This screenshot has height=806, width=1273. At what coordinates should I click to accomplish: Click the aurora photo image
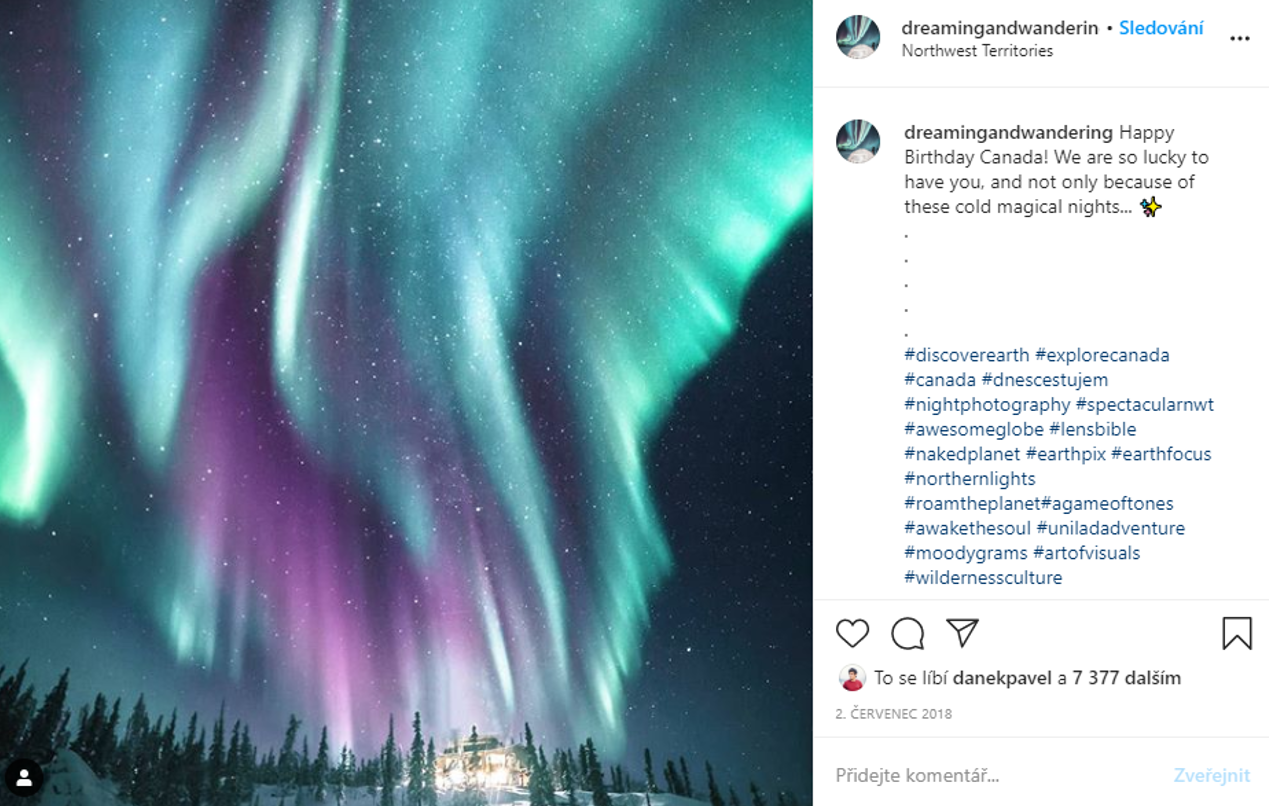(406, 403)
